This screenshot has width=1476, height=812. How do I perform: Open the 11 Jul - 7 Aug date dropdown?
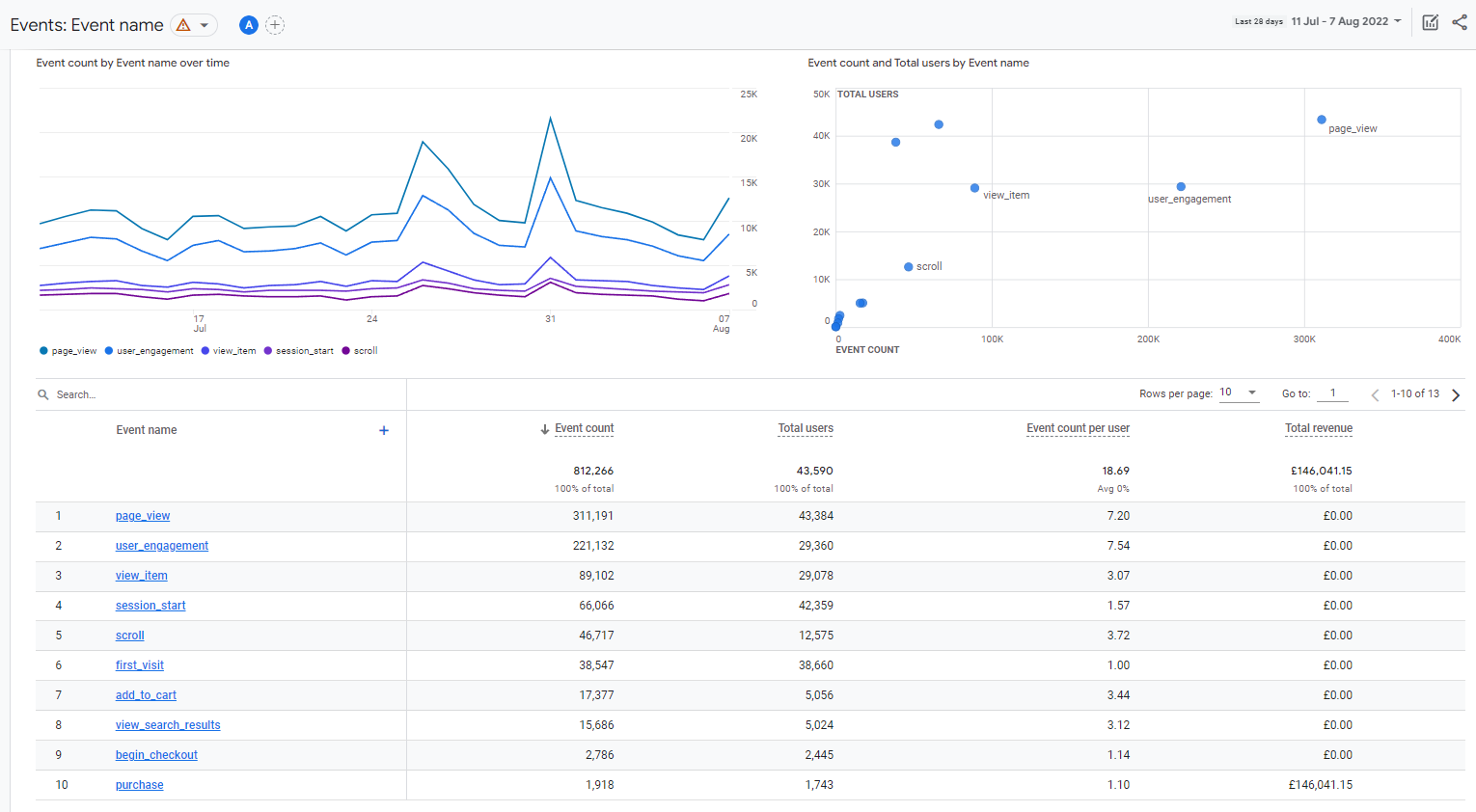1341,20
